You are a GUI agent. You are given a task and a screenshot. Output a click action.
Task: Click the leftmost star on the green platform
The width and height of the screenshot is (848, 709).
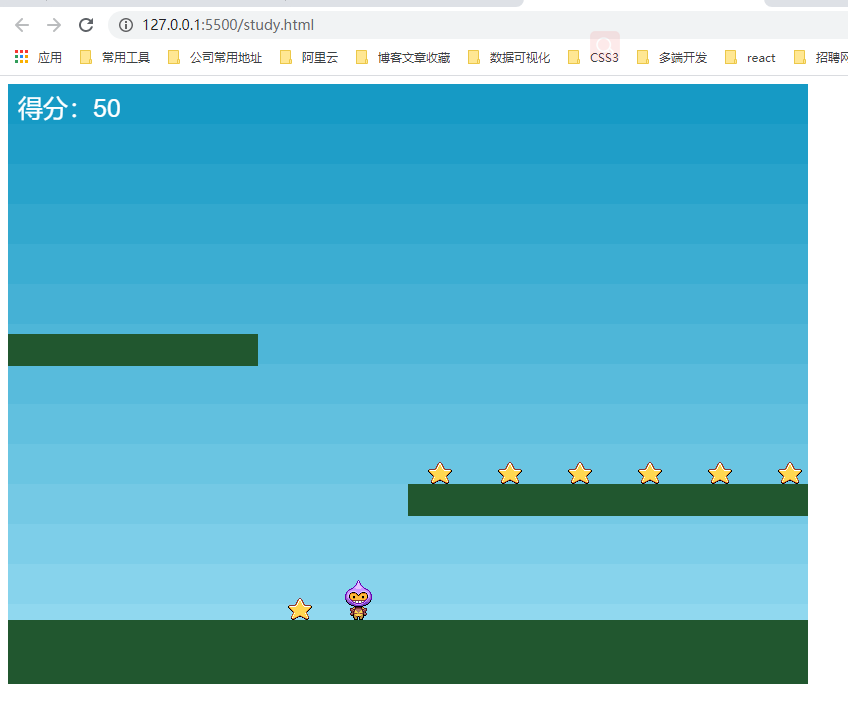coord(440,472)
